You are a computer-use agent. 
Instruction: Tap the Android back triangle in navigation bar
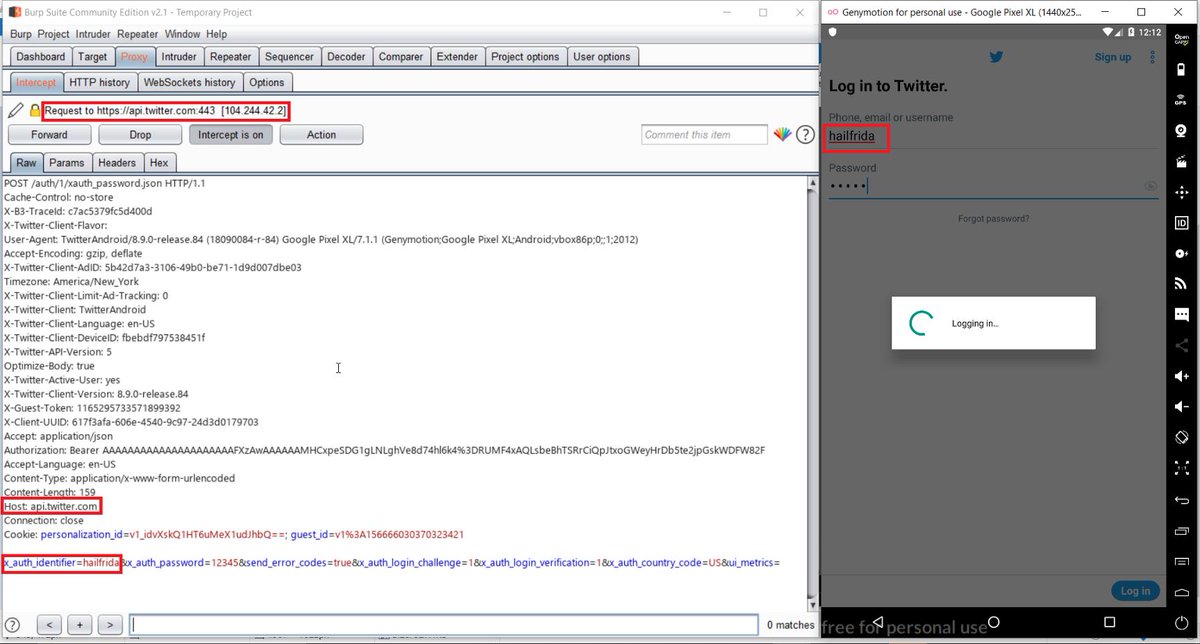click(x=879, y=624)
